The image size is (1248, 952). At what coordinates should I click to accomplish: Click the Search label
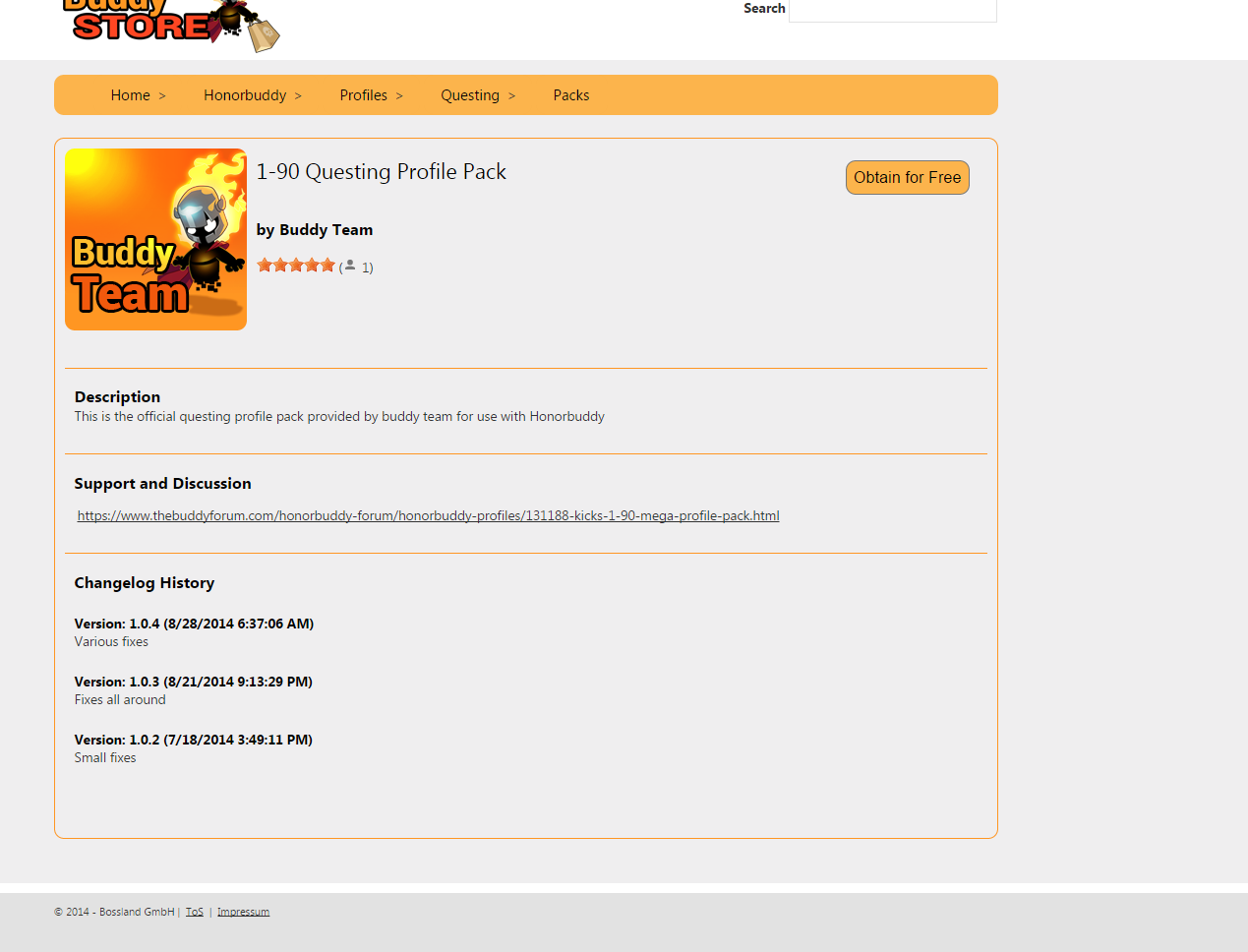pos(764,9)
